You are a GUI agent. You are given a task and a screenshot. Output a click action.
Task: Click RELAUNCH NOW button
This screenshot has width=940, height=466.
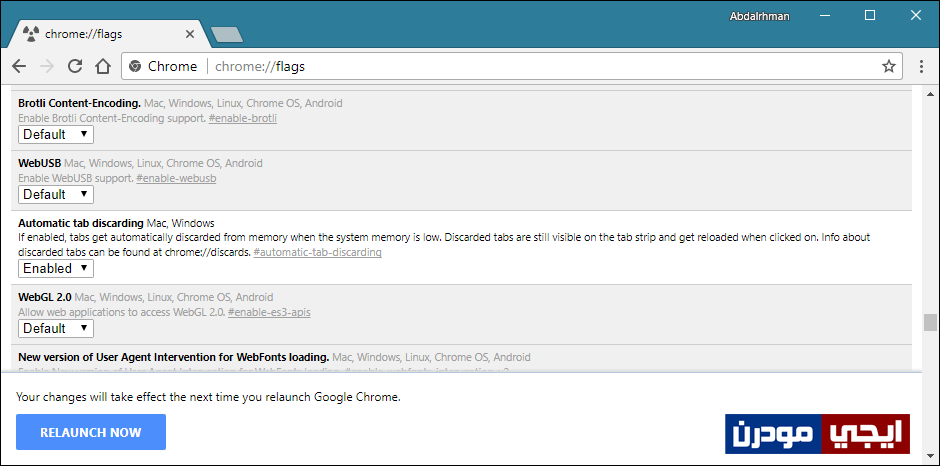[91, 432]
